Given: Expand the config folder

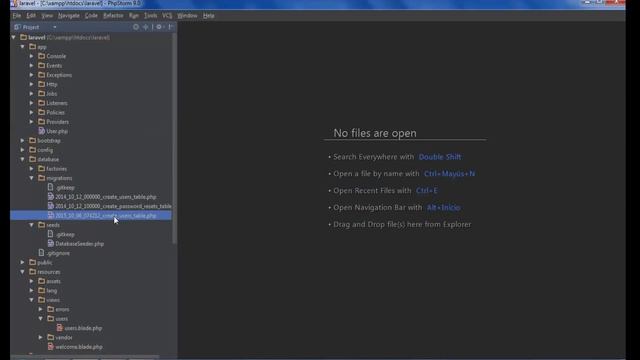Looking at the screenshot, I should tap(23, 150).
